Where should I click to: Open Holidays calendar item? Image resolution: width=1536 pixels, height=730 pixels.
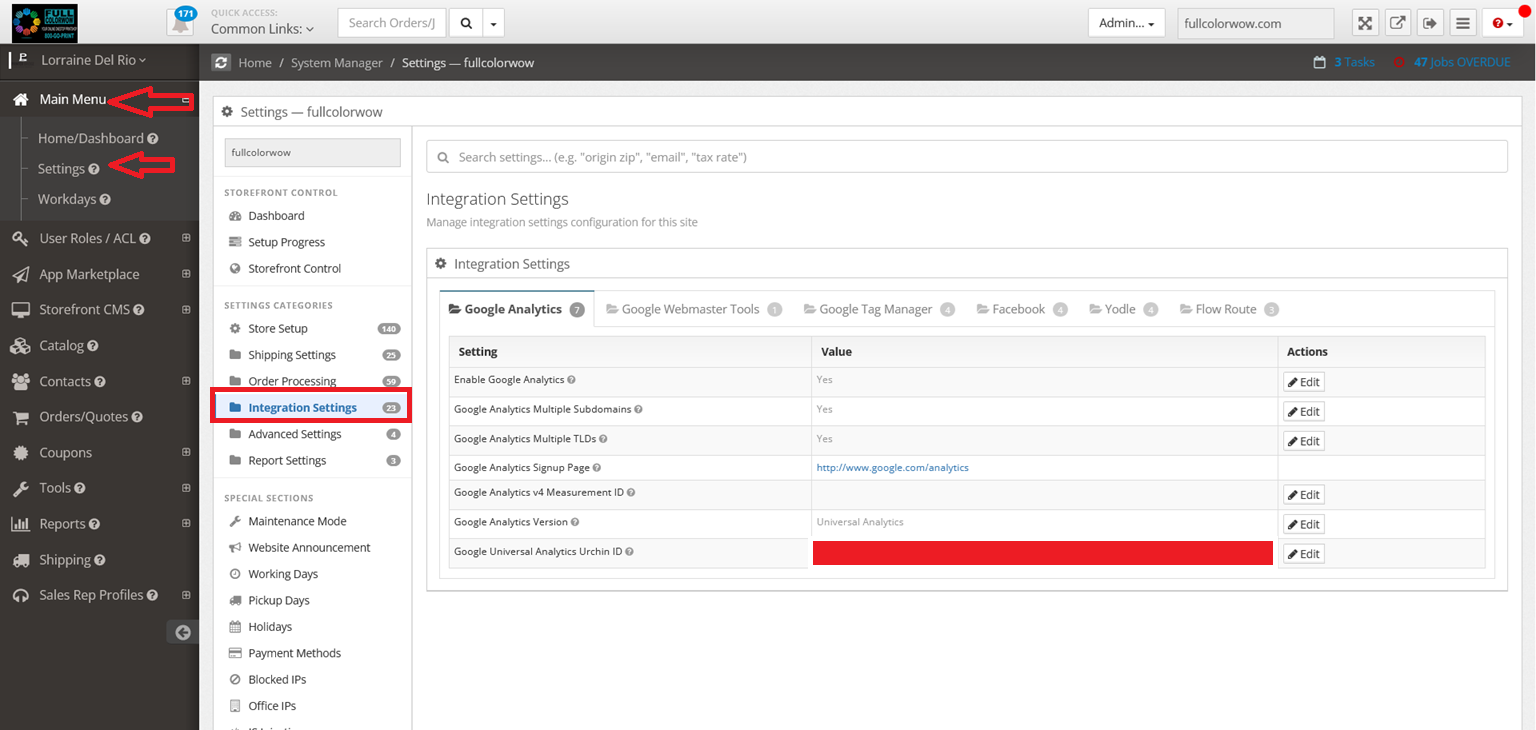click(270, 627)
